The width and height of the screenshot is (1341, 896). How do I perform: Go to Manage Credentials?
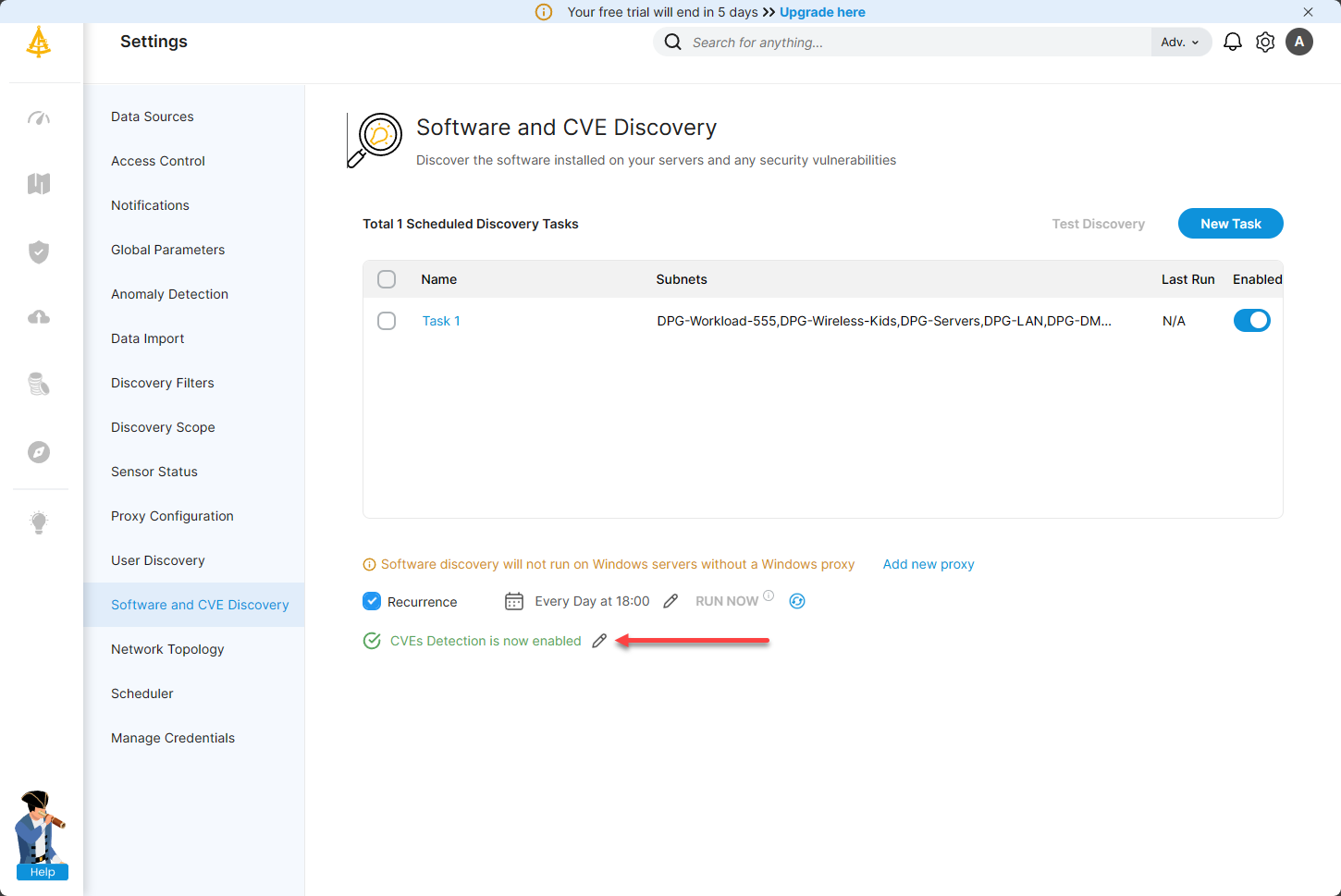point(173,738)
